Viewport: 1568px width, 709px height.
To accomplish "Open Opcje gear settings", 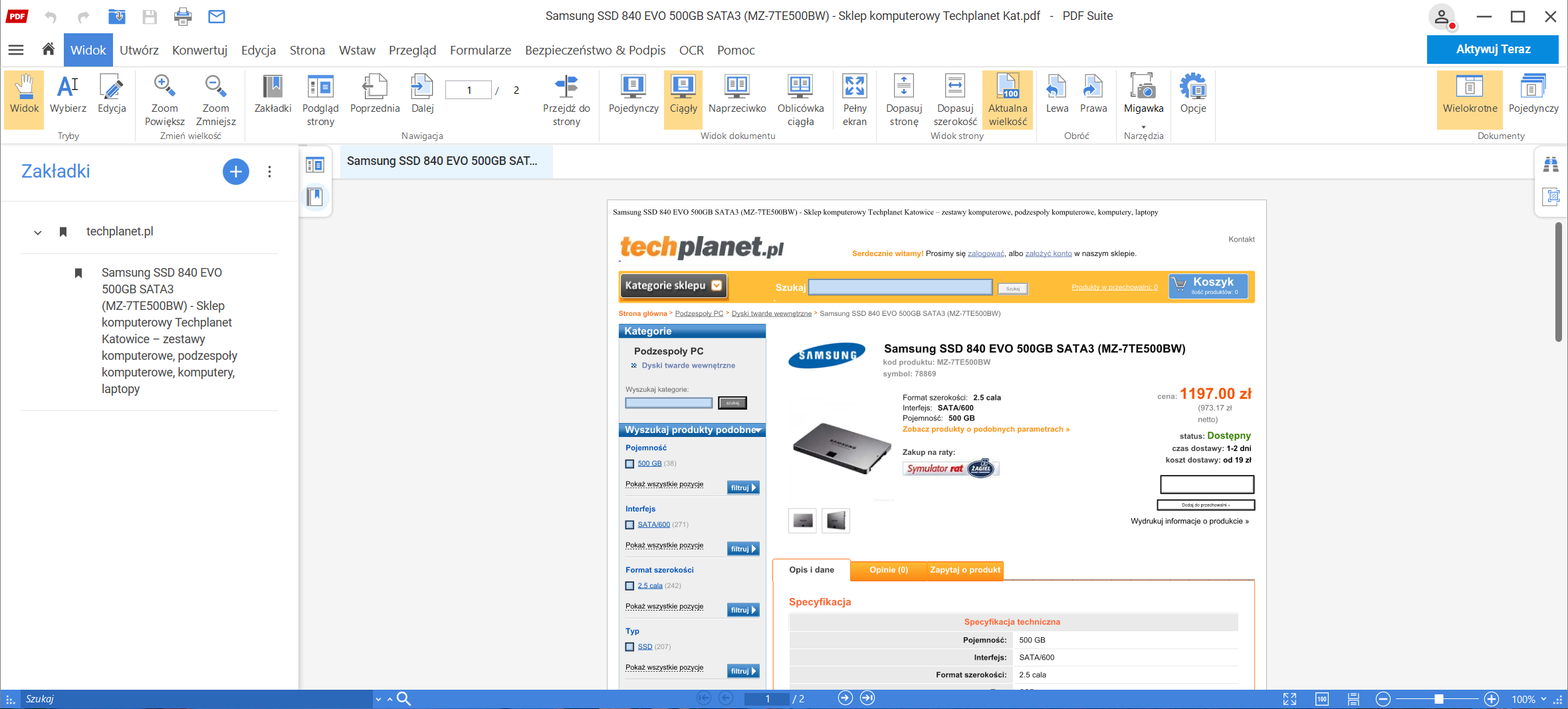I will [x=1193, y=94].
